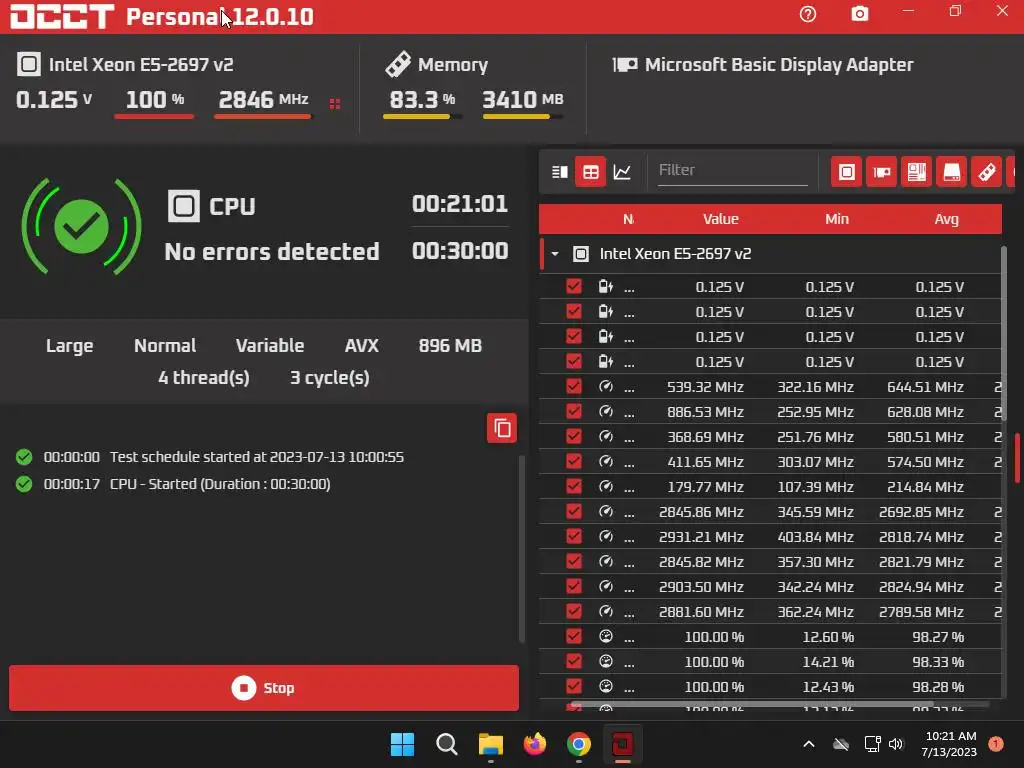Uncheck the sensor row with min 12.60 %

tap(574, 636)
